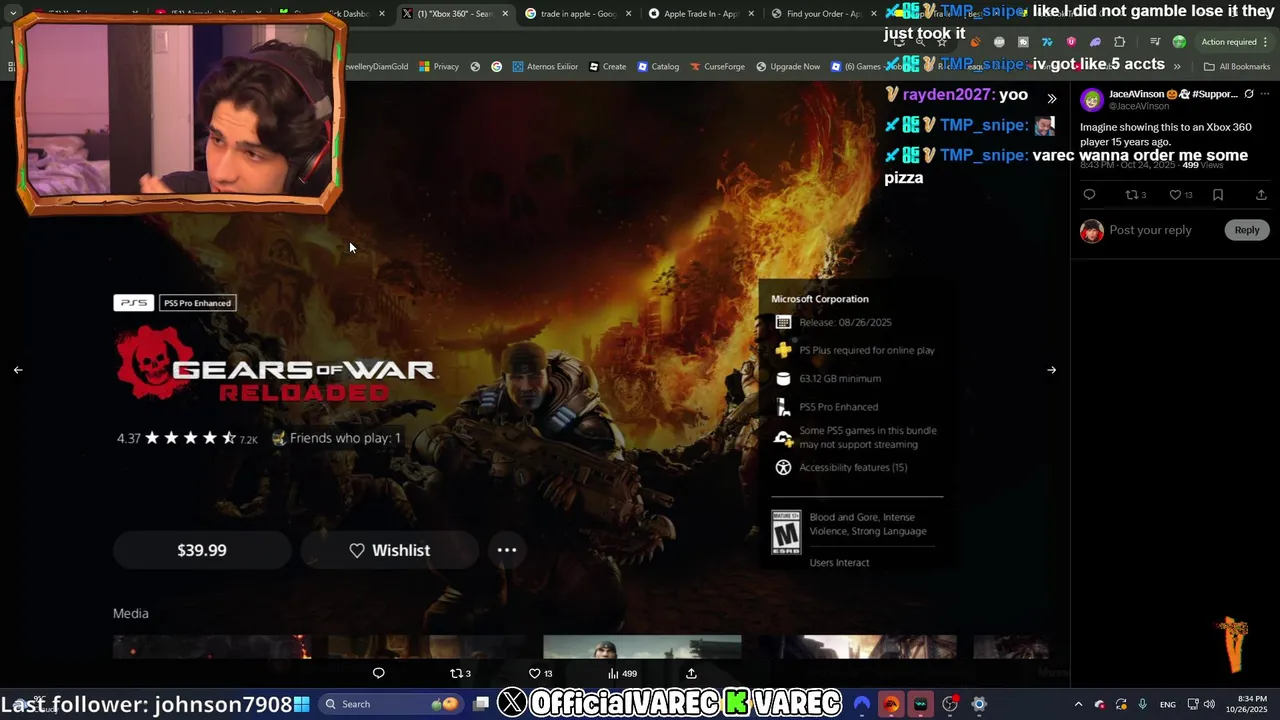Viewport: 1280px width, 720px height.
Task: Click the Windows Start button on the taskbar
Action: point(302,704)
